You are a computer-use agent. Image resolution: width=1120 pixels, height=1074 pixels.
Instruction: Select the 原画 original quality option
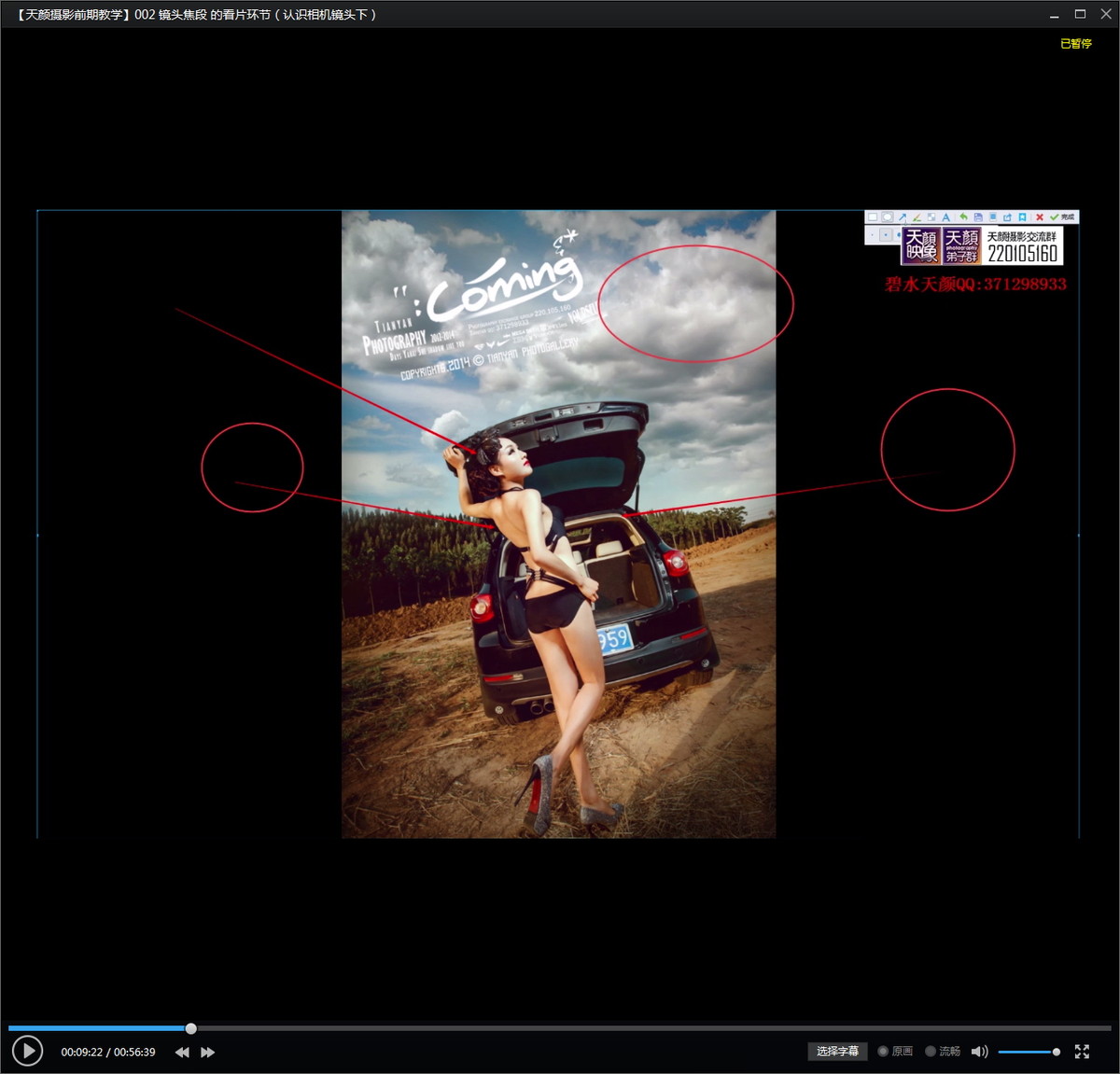pyautogui.click(x=895, y=1052)
